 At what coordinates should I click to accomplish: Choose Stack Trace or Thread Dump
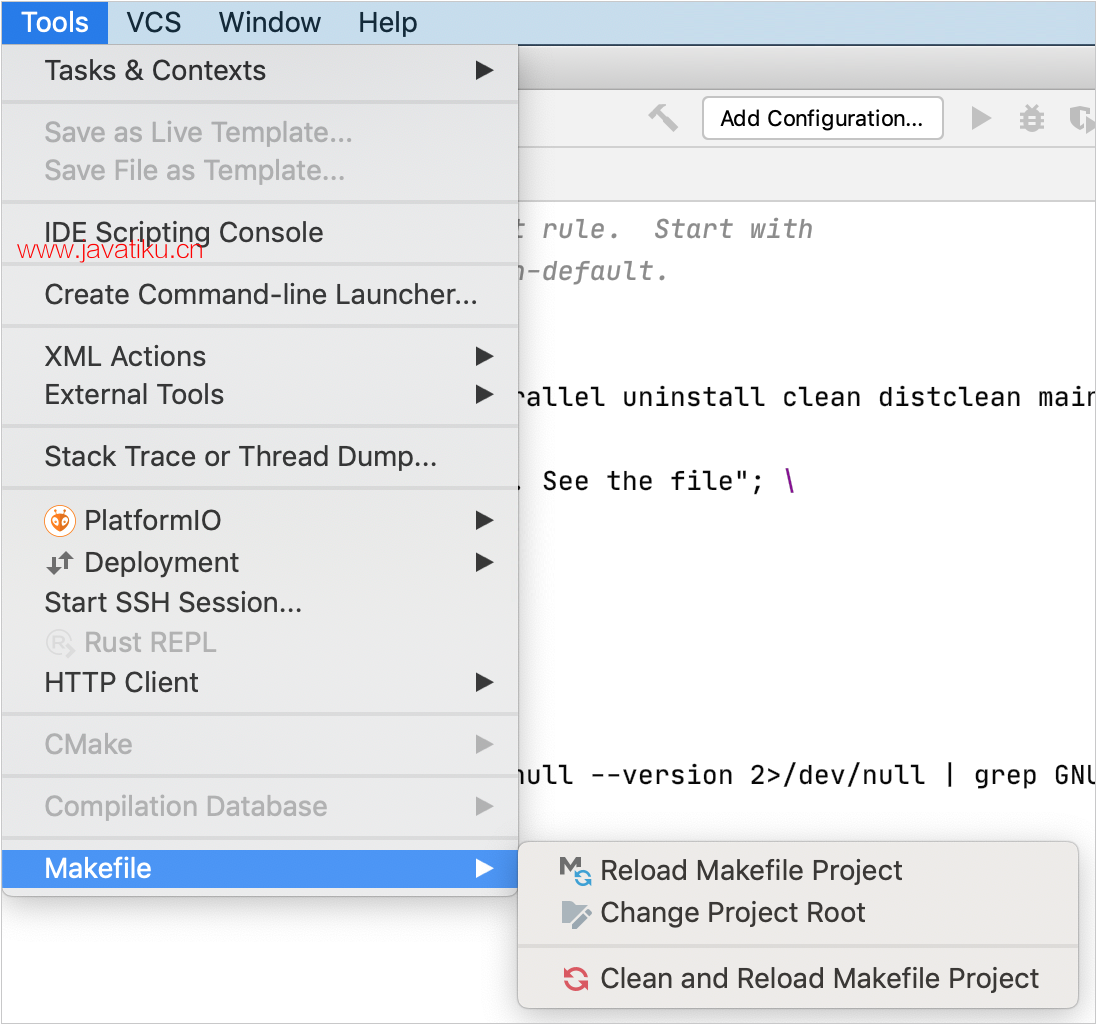coord(260,457)
